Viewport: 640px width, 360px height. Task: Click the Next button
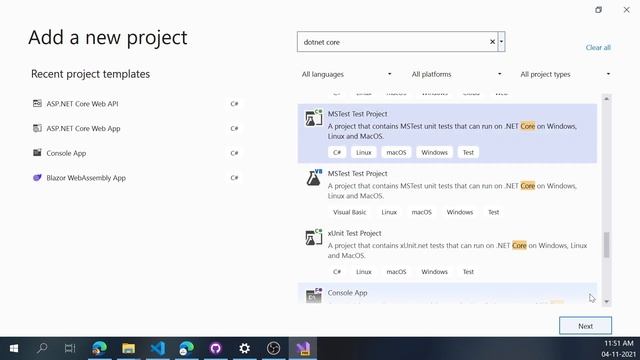pyautogui.click(x=585, y=326)
